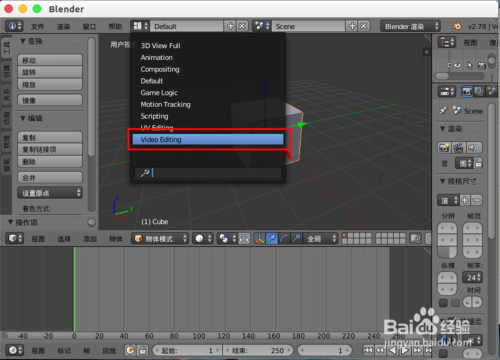Open the Outliner editor type selector

[x=446, y=42]
